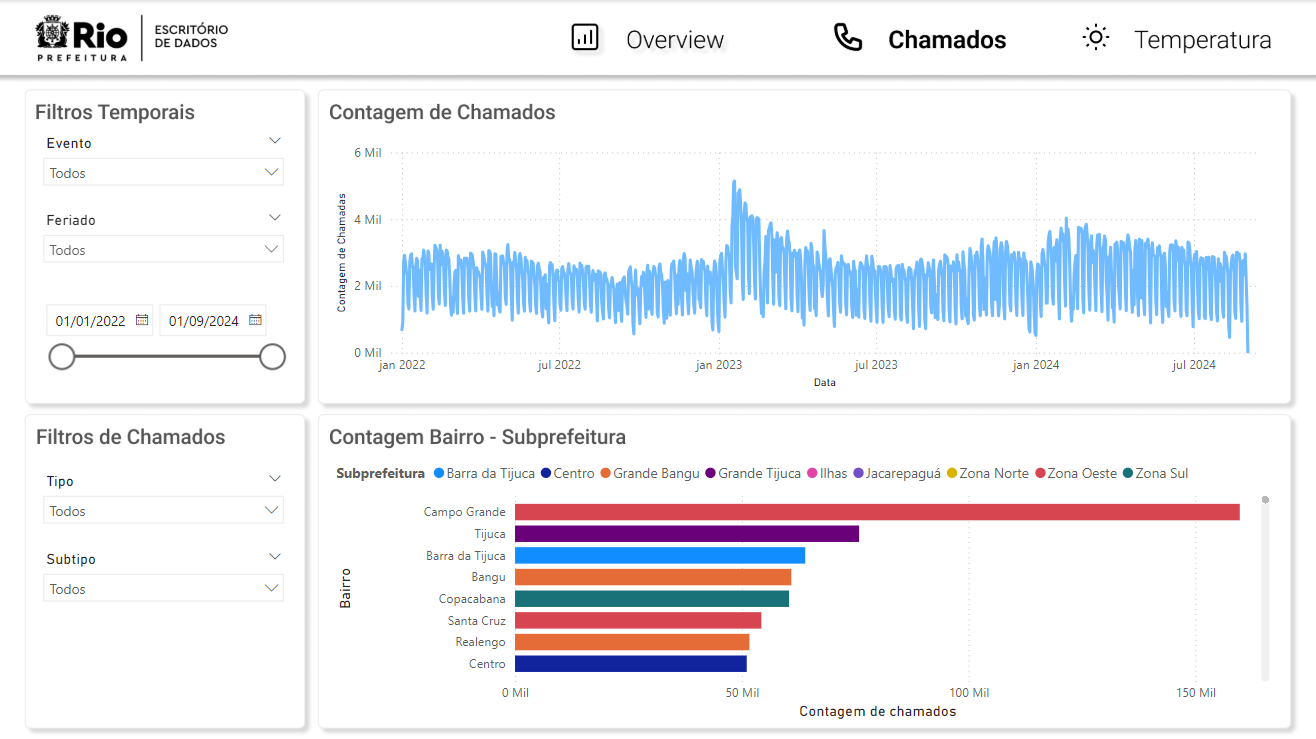Select Jacarepaguá legend item
This screenshot has width=1316, height=739.
coord(897,473)
